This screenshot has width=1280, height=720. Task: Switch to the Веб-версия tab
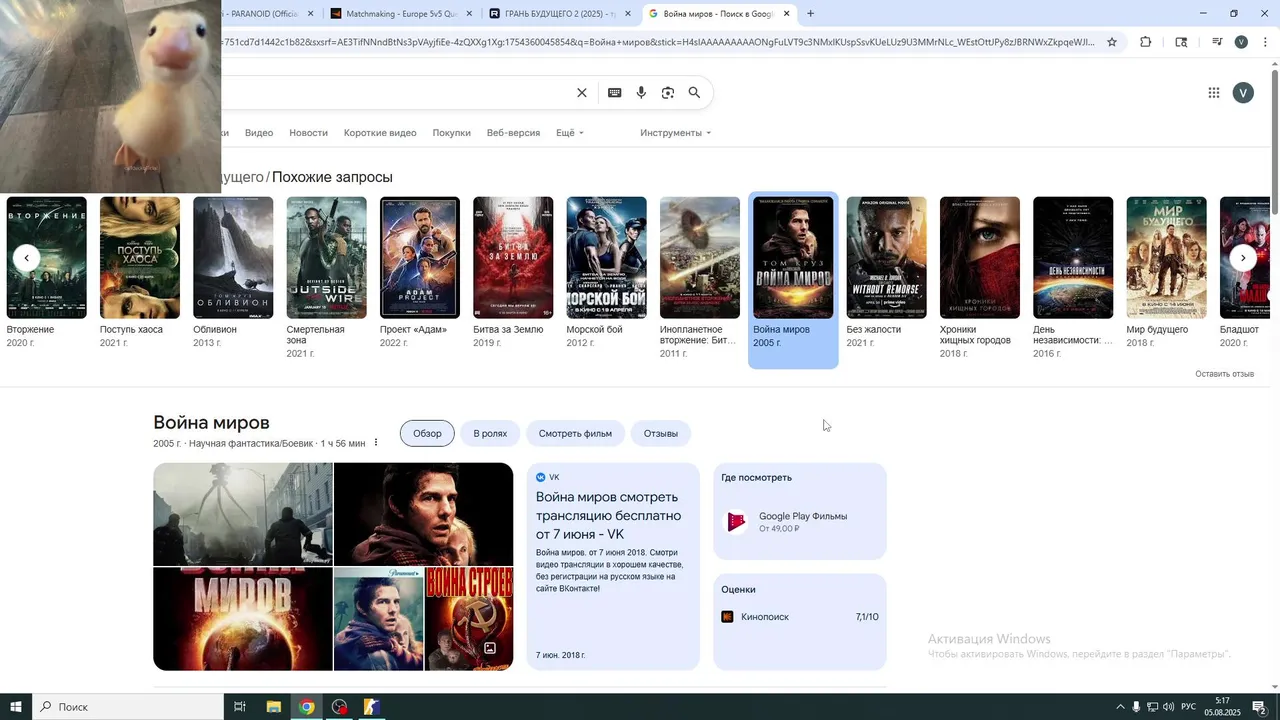[x=513, y=133]
